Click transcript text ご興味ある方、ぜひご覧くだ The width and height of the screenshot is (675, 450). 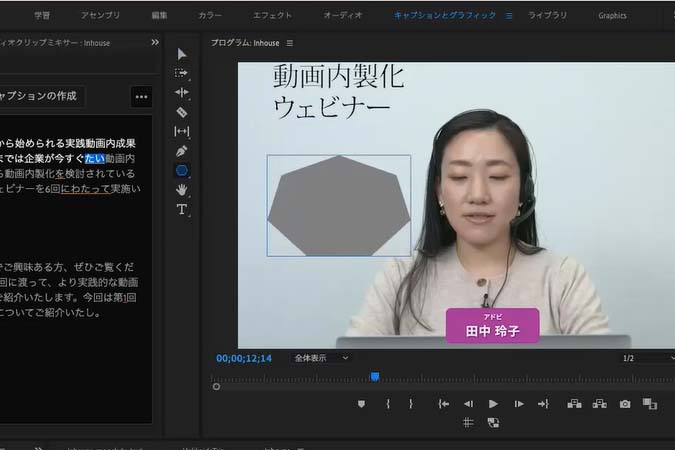click(68, 267)
